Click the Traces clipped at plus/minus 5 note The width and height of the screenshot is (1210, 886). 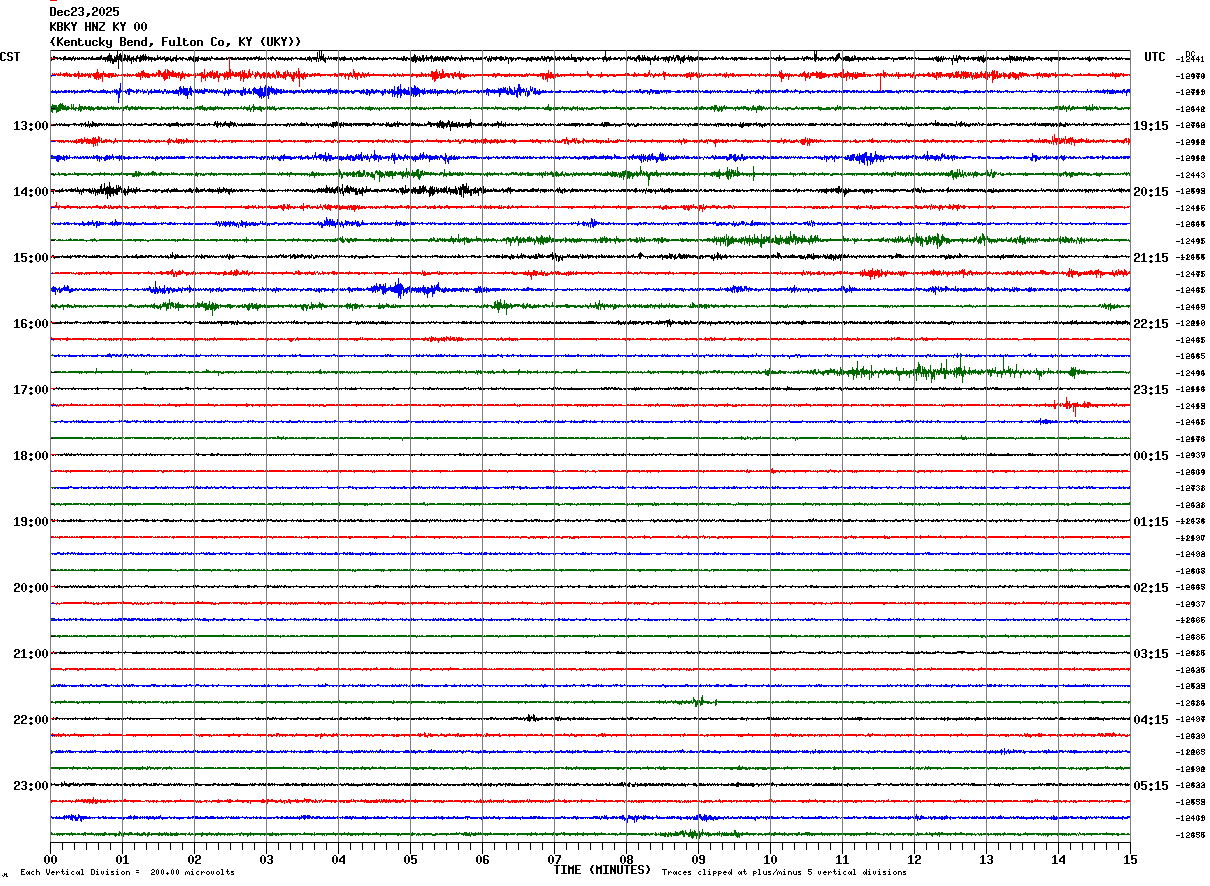click(x=784, y=873)
